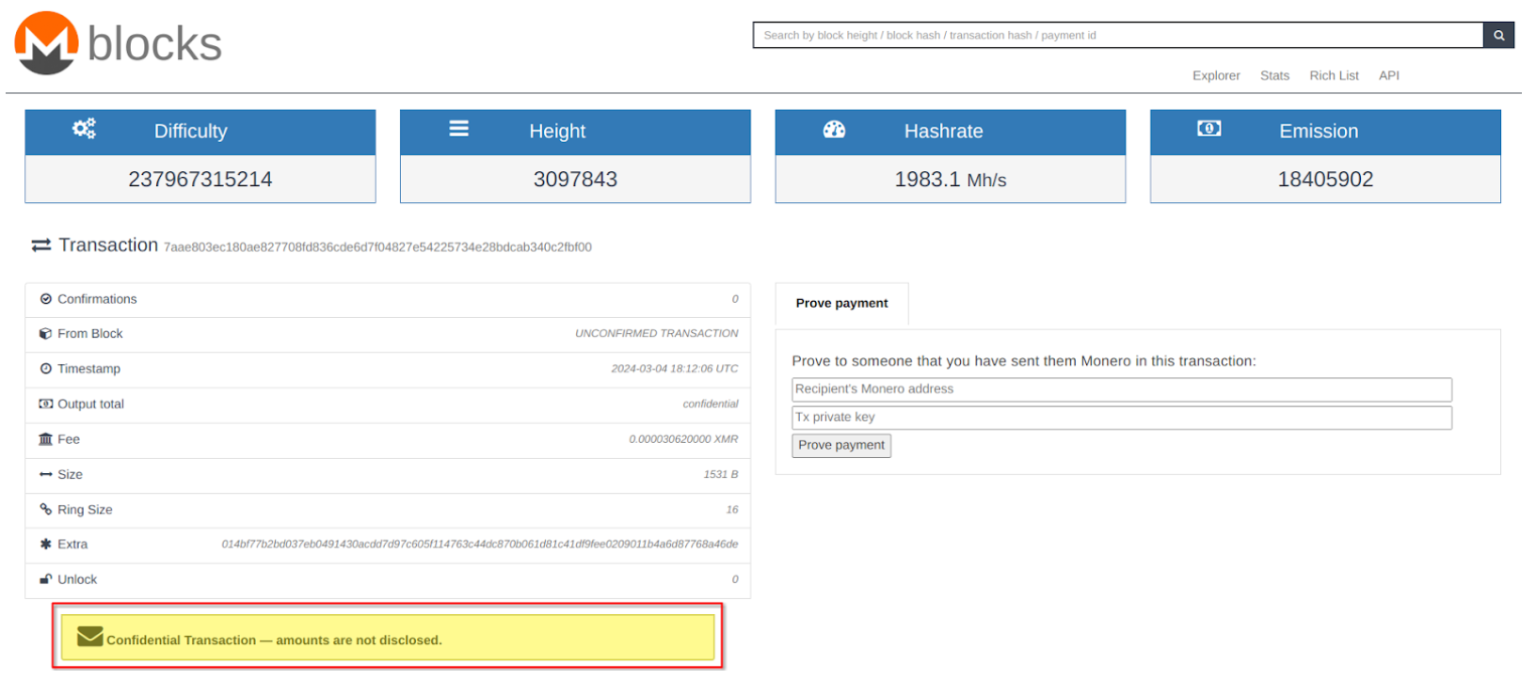
Task: Click the Monero blocks logo
Action: pos(117,43)
